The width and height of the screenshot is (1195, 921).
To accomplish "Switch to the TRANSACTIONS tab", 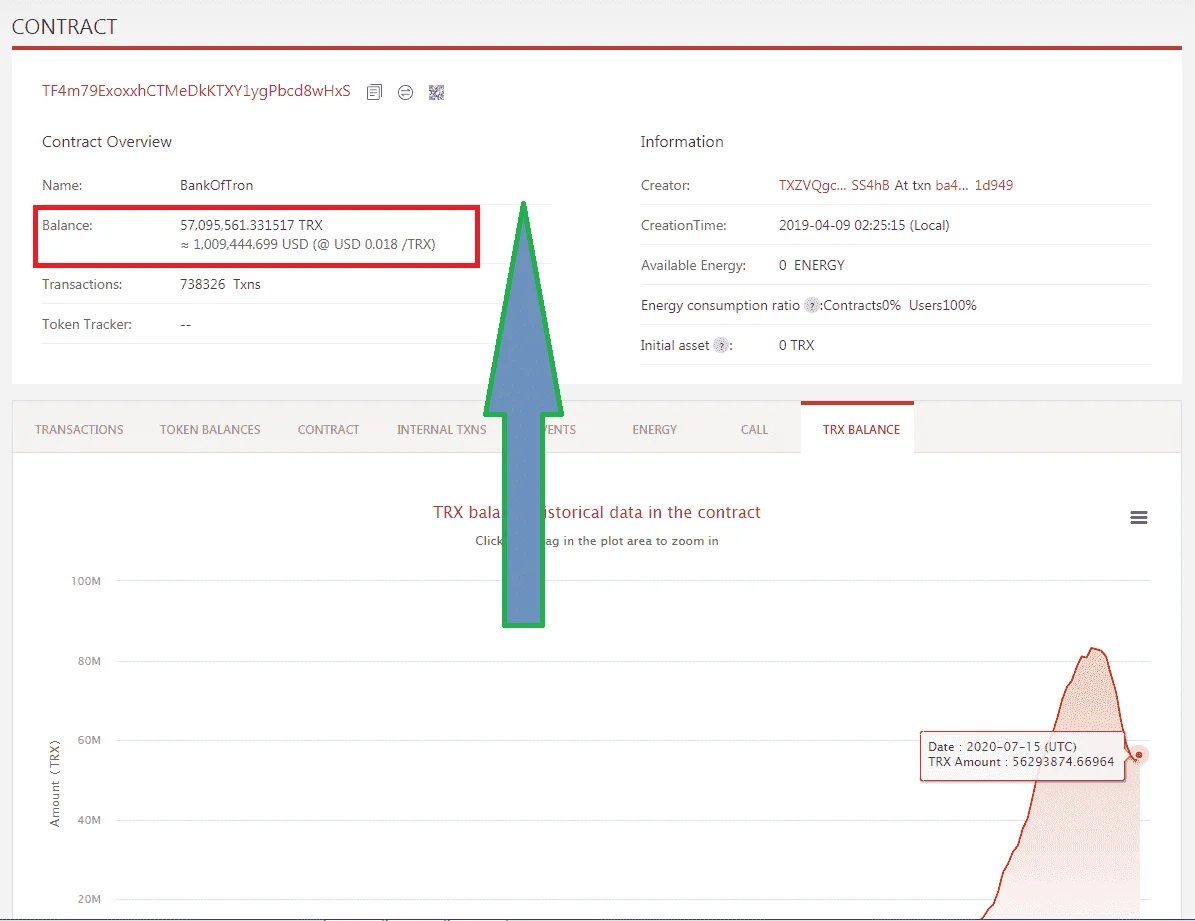I will [79, 429].
